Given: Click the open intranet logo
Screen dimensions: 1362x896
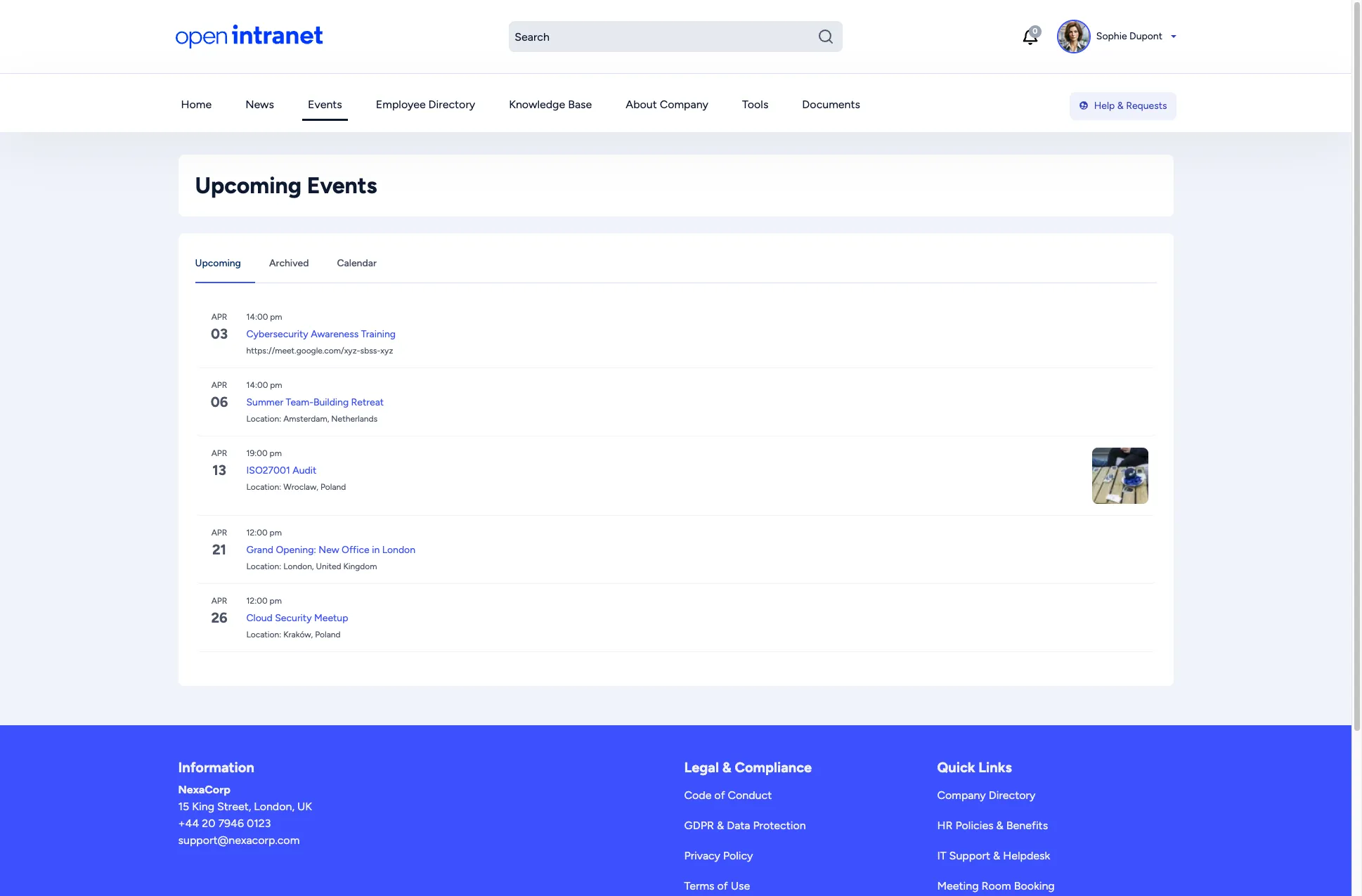Looking at the screenshot, I should coord(249,36).
